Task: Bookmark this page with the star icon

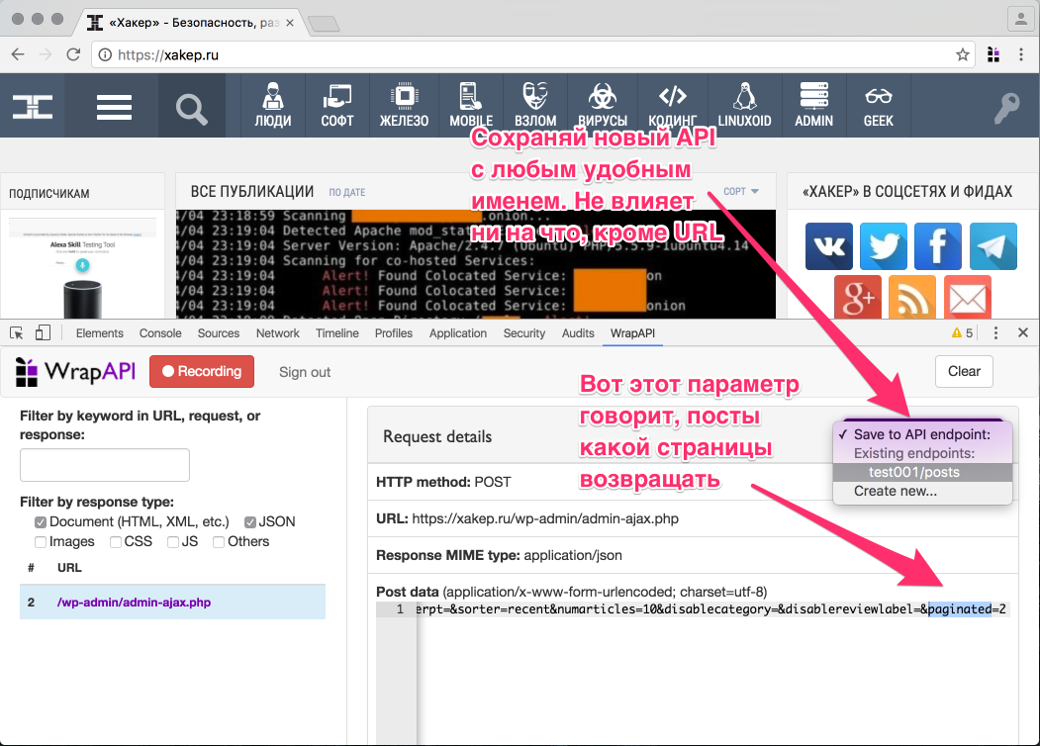Action: [962, 55]
